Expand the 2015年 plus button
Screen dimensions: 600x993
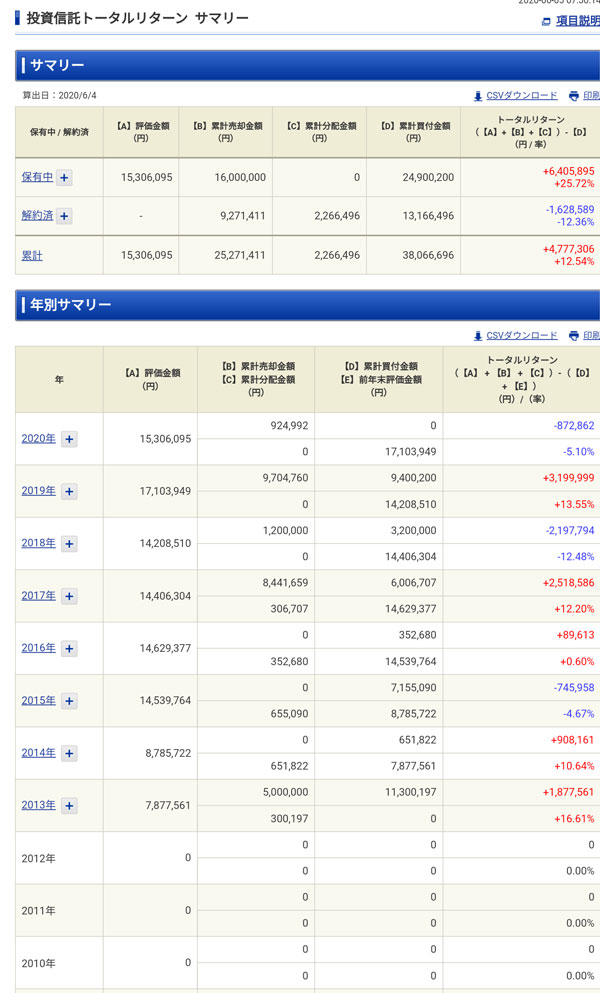[69, 701]
